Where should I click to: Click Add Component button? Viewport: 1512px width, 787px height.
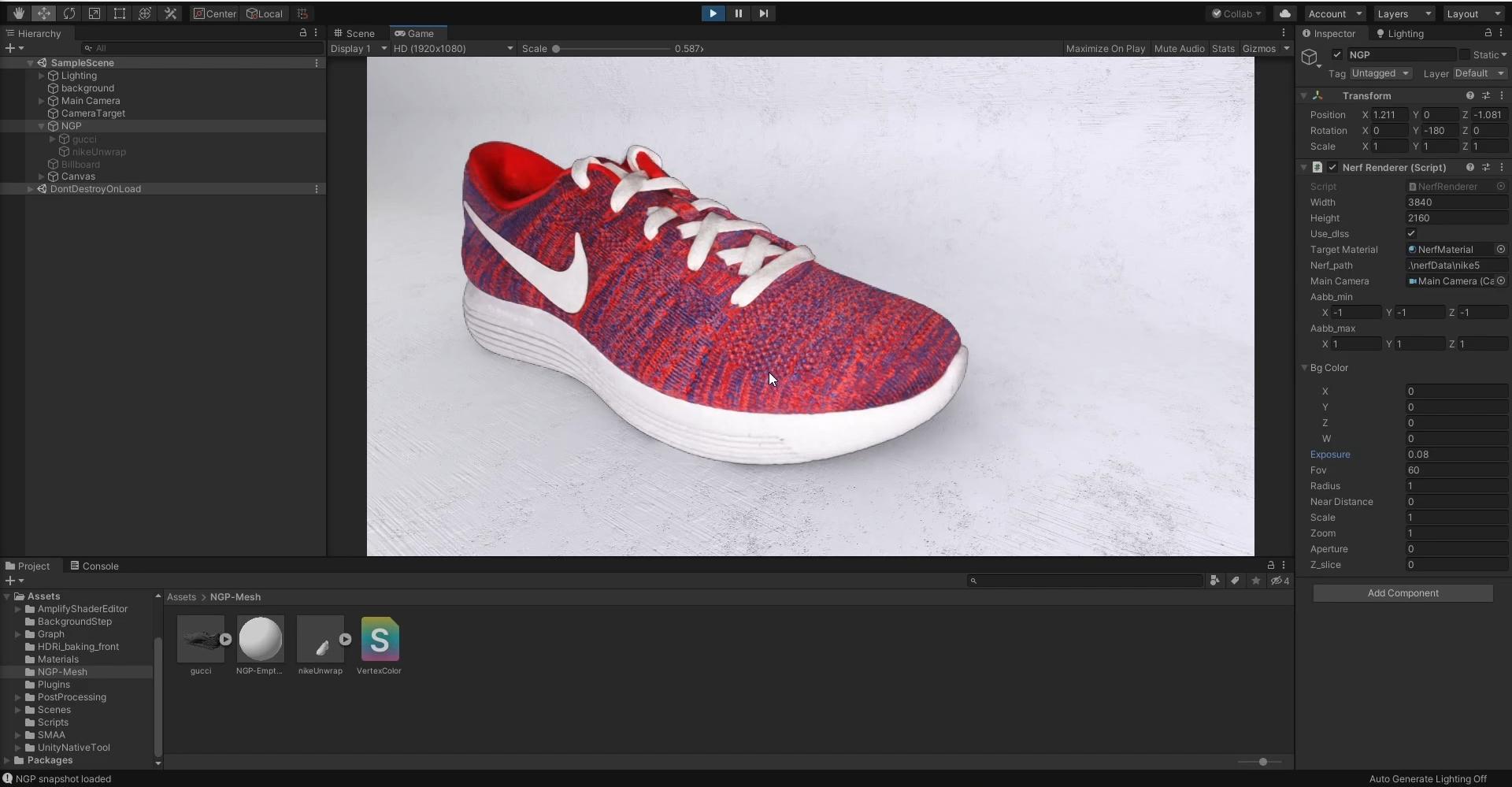pos(1403,593)
